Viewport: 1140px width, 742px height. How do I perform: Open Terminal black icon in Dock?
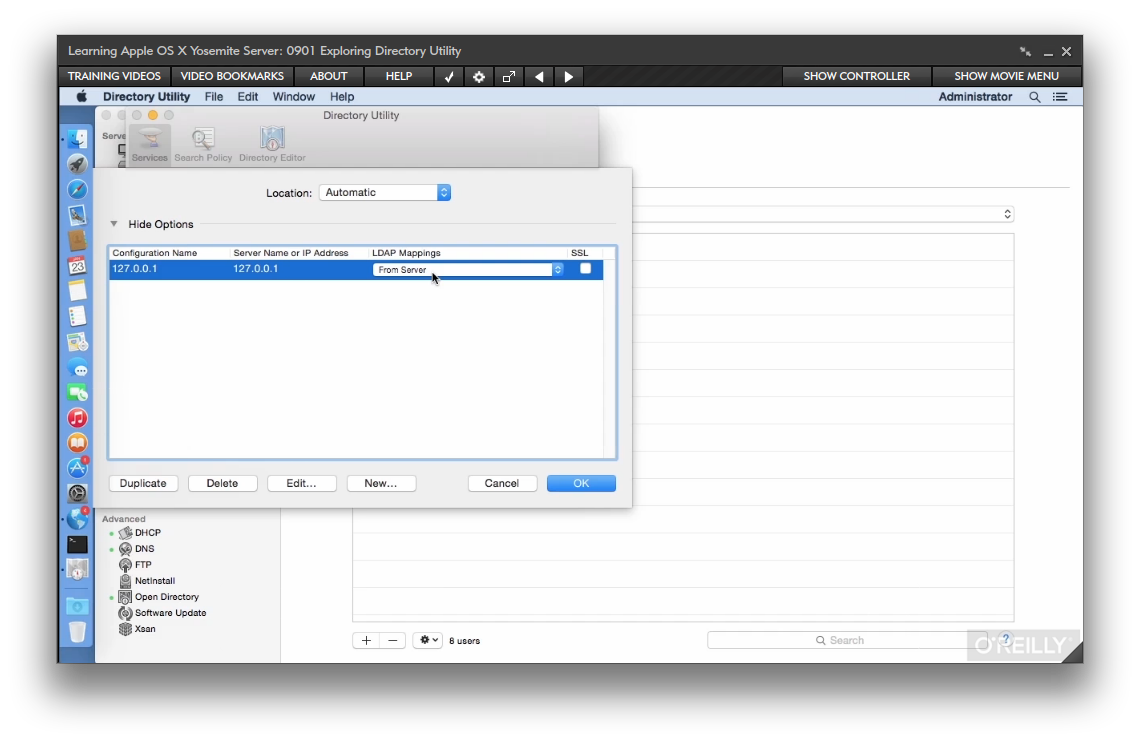pyautogui.click(x=77, y=544)
